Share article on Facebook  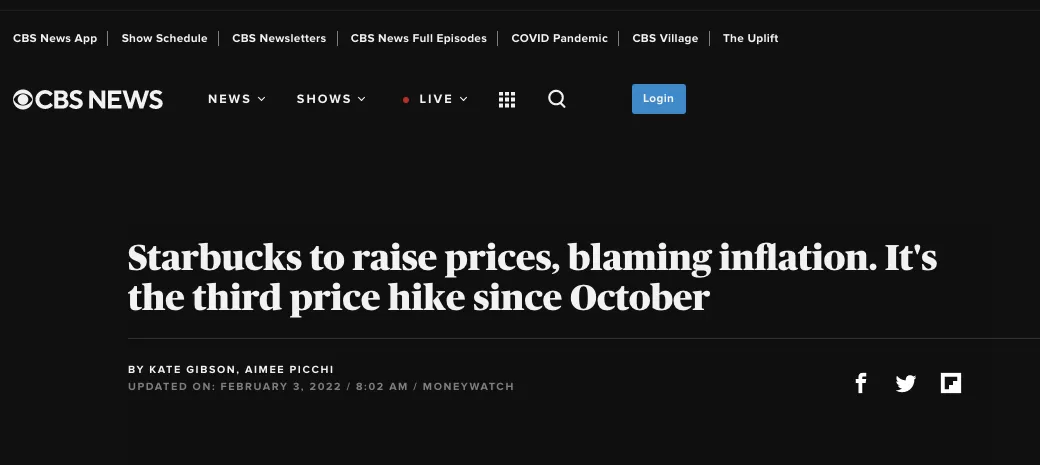(860, 383)
